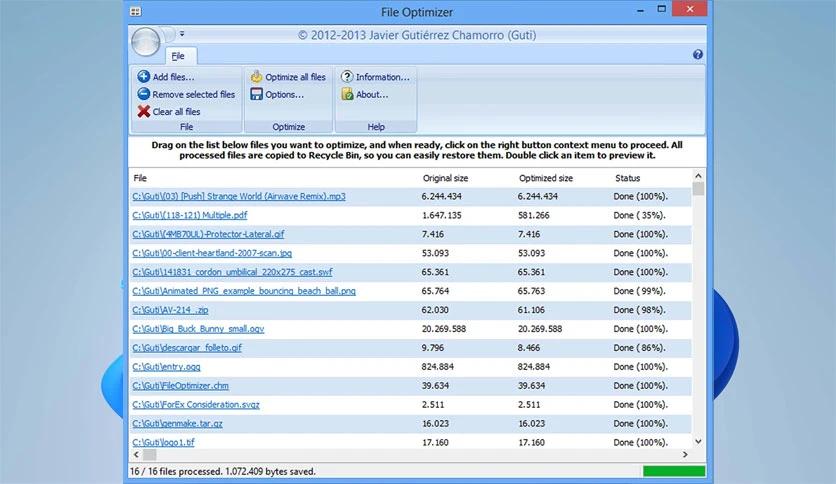Sort by the Original size column header
Image resolution: width=836 pixels, height=484 pixels.
point(445,178)
